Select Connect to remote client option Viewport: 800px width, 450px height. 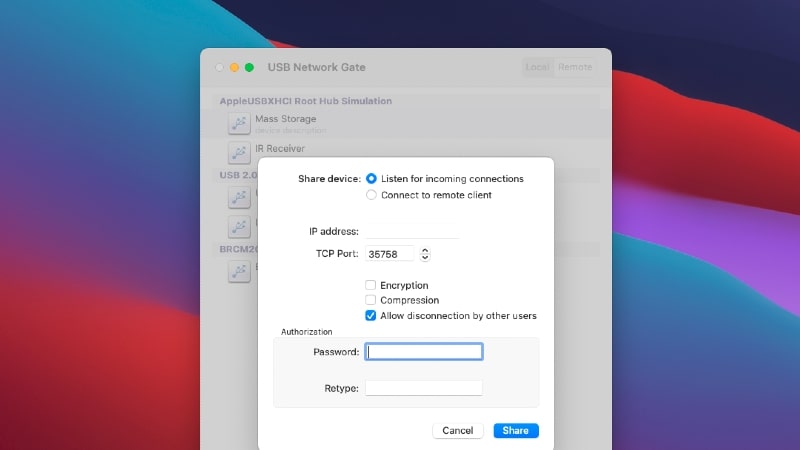click(x=371, y=195)
